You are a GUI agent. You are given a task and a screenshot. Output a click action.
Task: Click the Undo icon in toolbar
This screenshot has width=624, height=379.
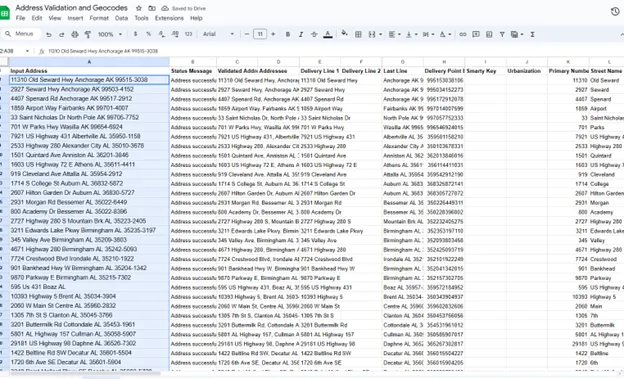pos(49,35)
